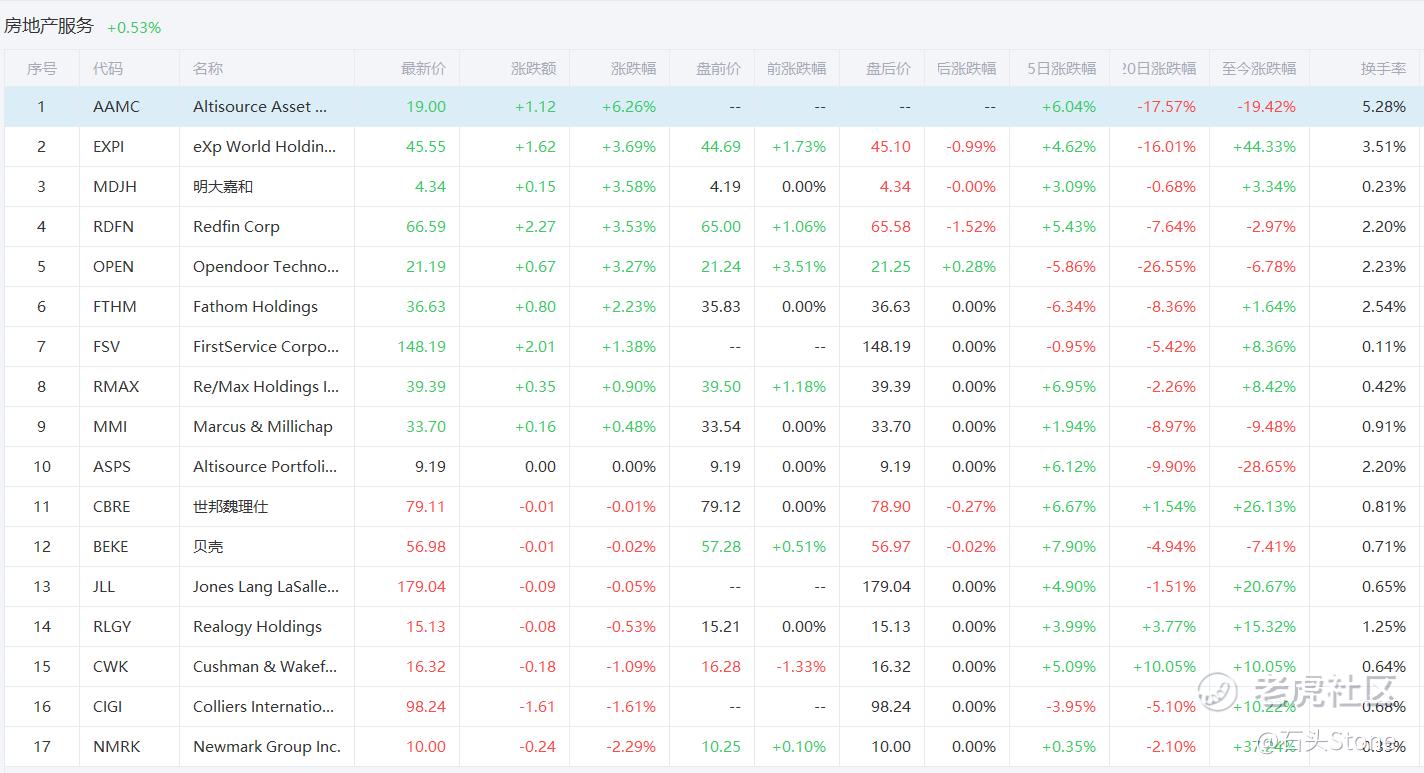This screenshot has width=1424, height=773.
Task: Sort by 涨跌幅 column header
Action: [x=633, y=69]
